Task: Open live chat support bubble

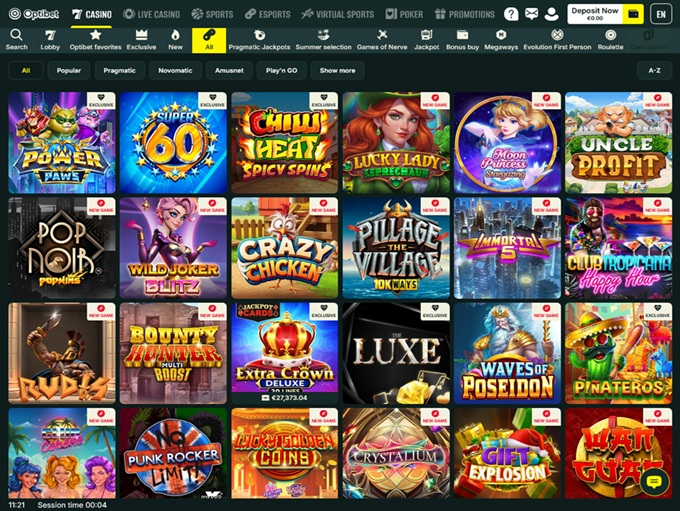Action: (654, 482)
